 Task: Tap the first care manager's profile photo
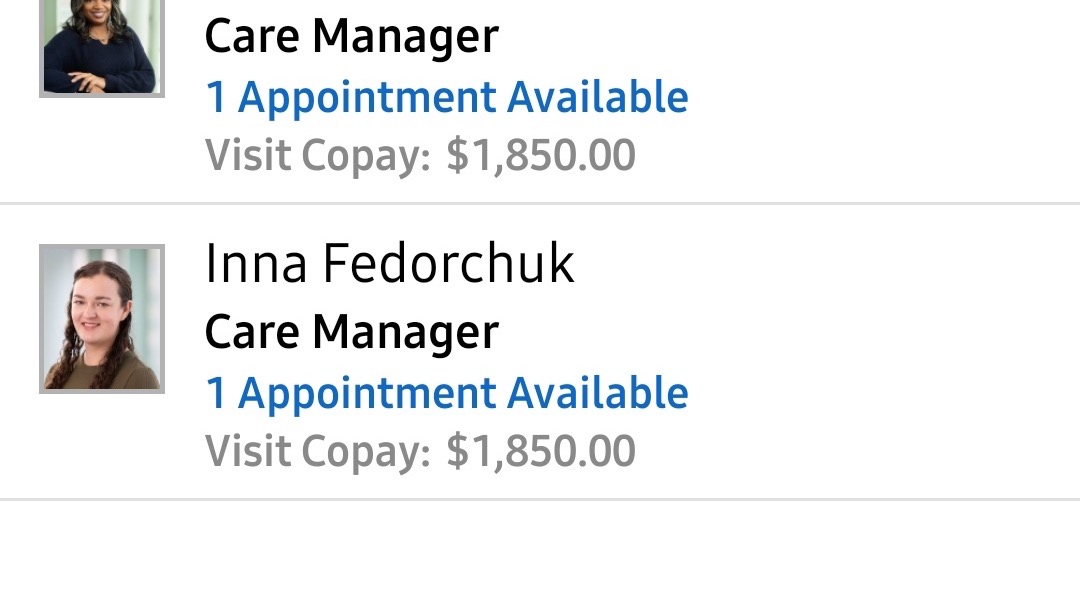click(x=102, y=47)
